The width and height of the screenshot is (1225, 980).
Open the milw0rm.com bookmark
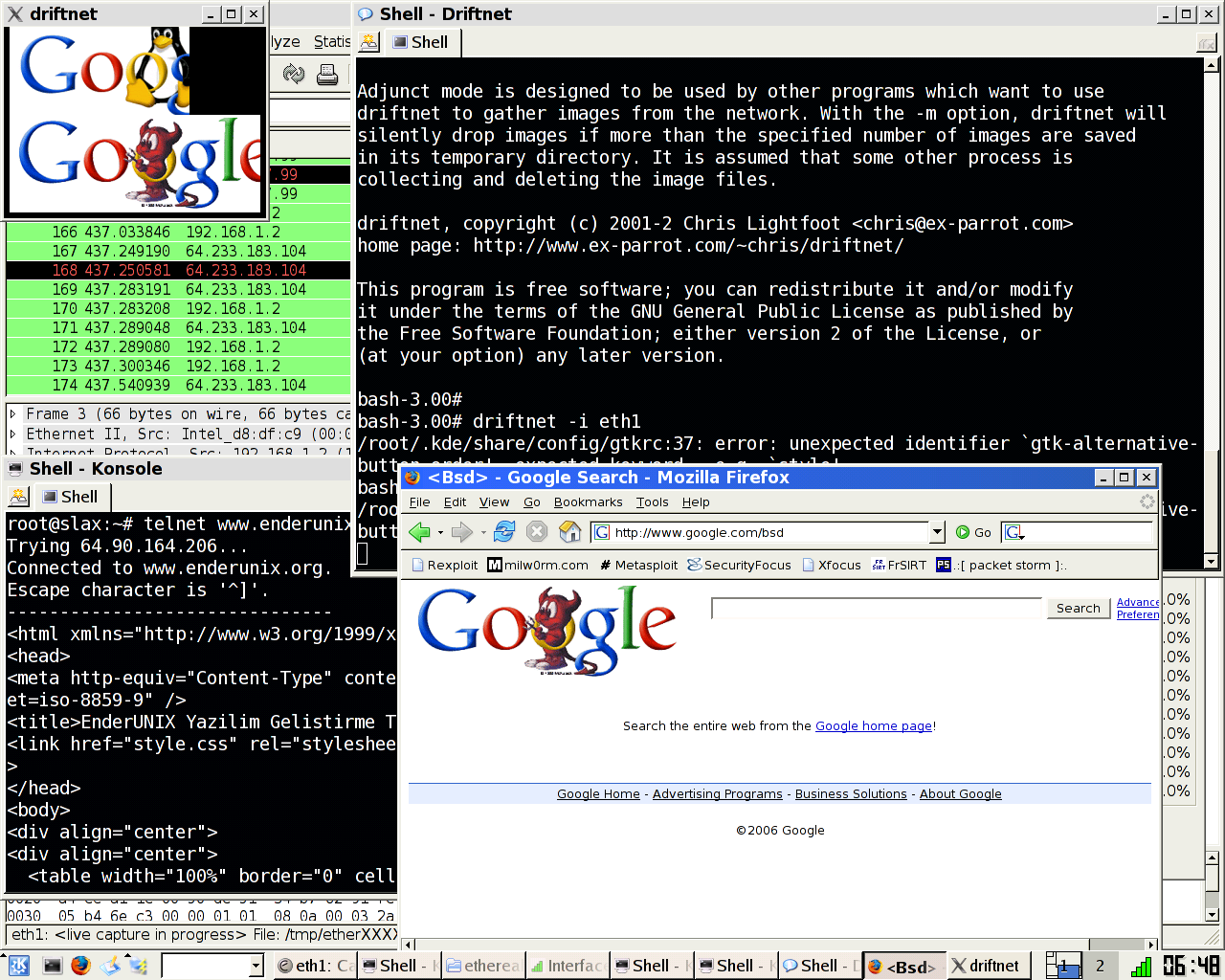click(539, 565)
